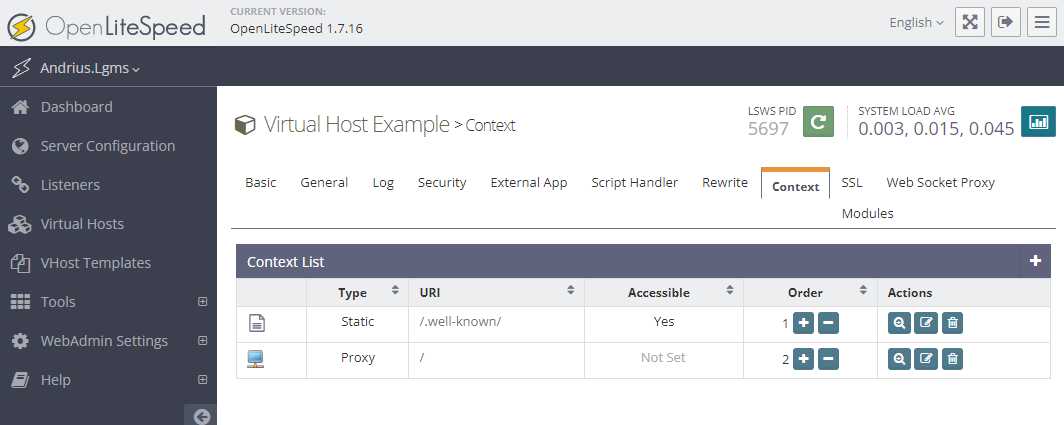
Task: Open the real-time stats chart icon
Action: (1038, 122)
